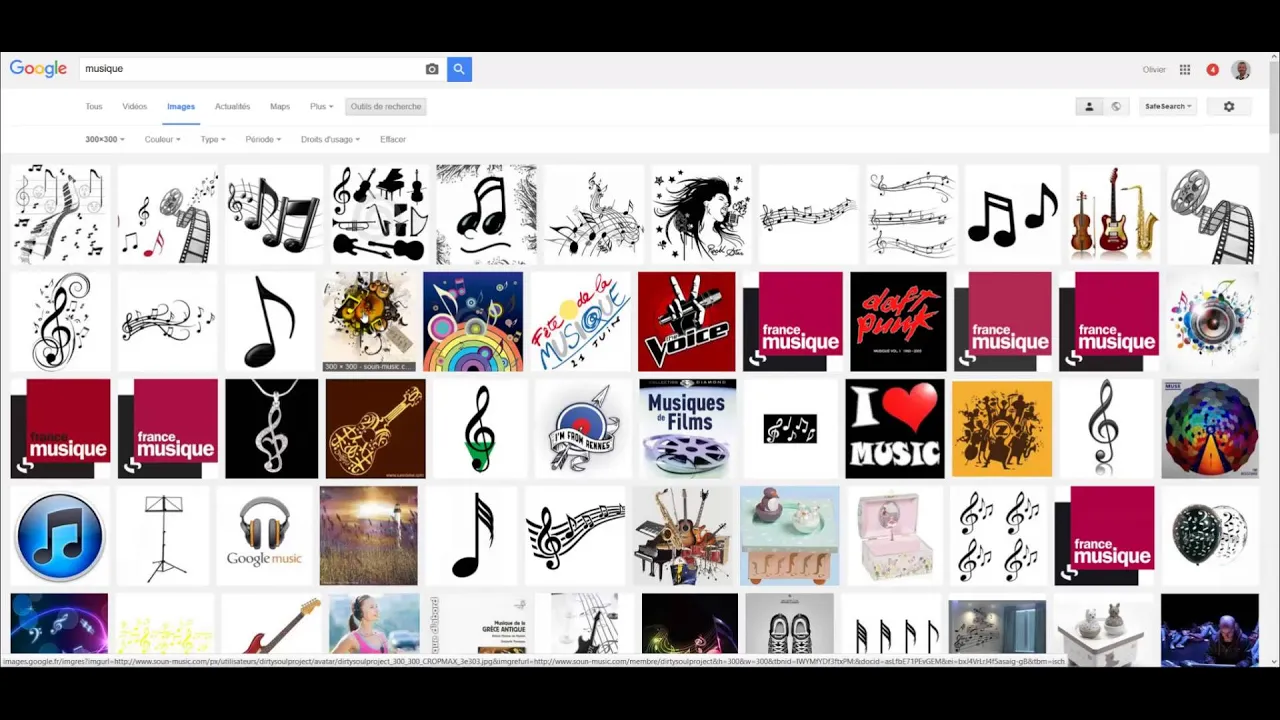Open the black balloons with notes thumbnail
1280x720 pixels.
(x=1210, y=535)
